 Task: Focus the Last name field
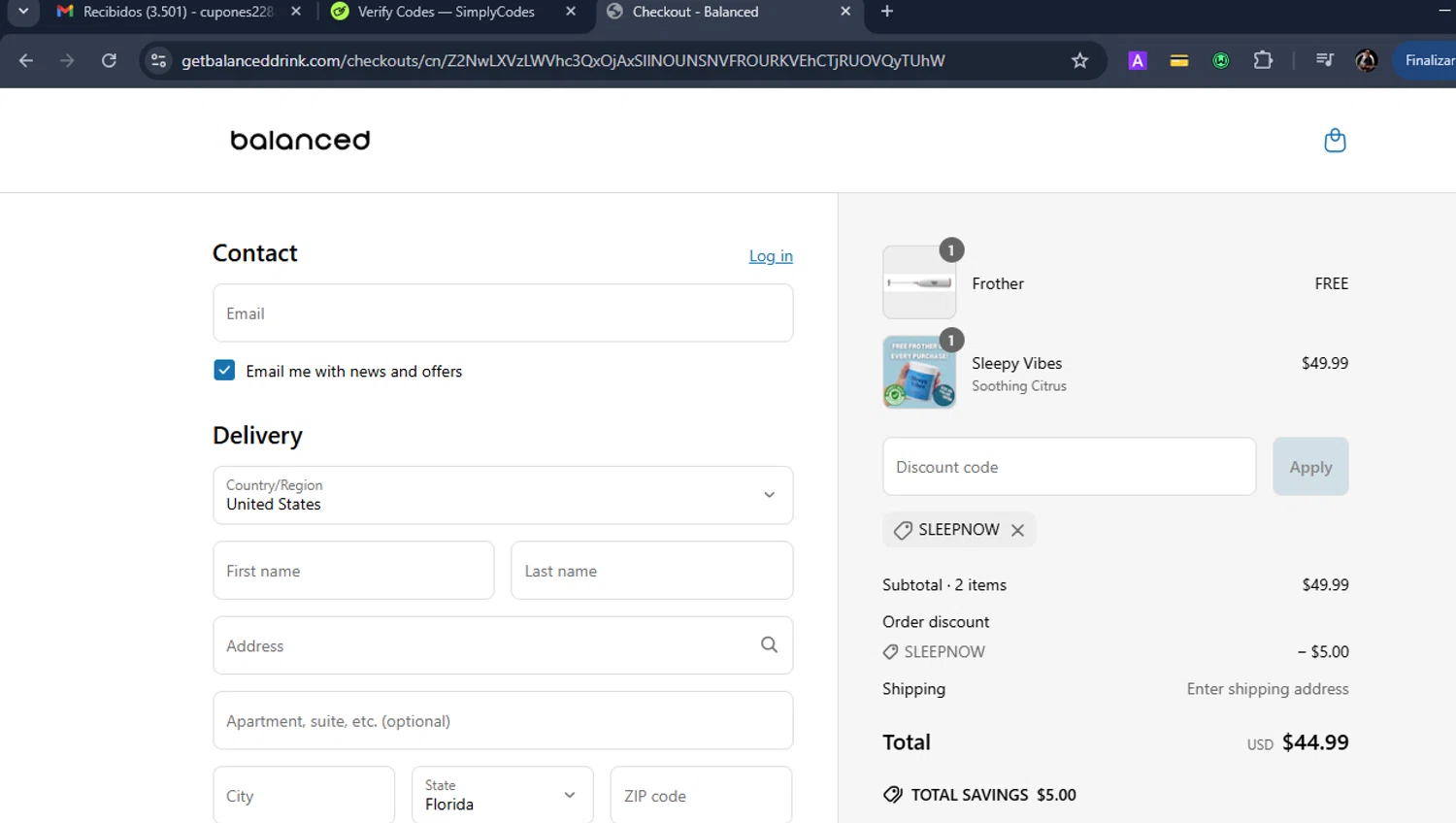[652, 571]
